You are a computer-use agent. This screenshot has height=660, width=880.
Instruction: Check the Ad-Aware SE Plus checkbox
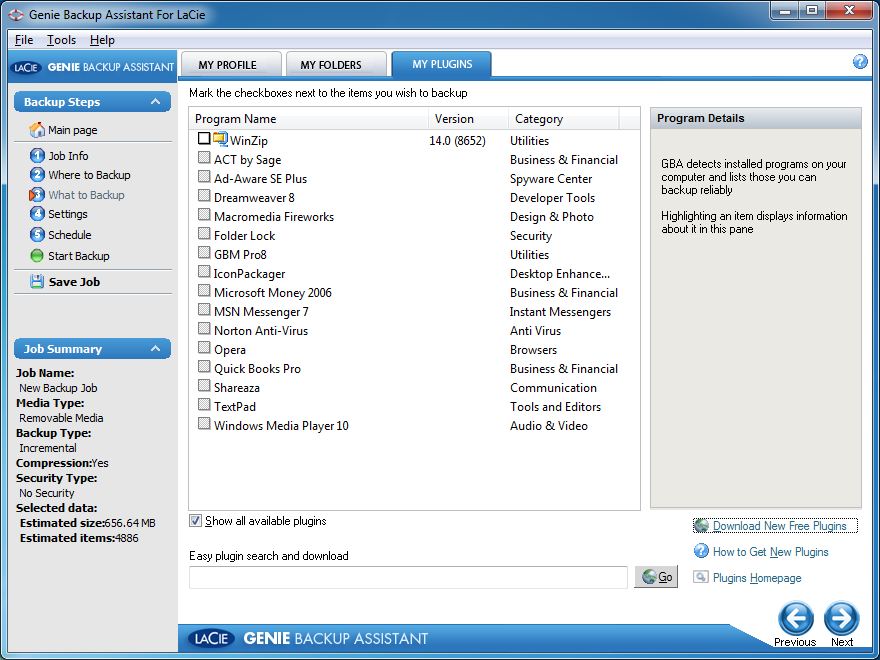(x=204, y=177)
